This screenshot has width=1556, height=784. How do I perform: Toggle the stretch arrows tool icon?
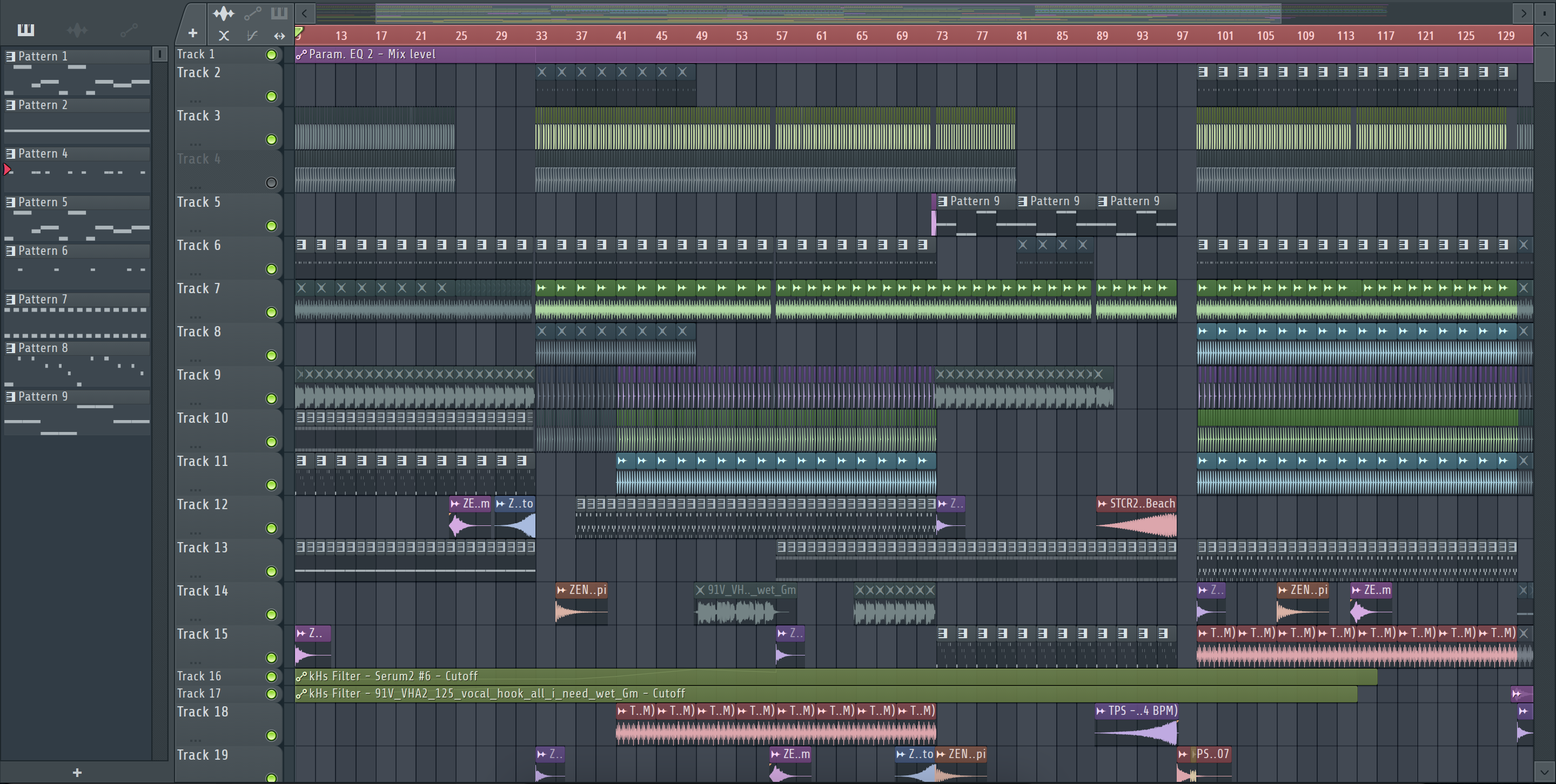coord(279,36)
